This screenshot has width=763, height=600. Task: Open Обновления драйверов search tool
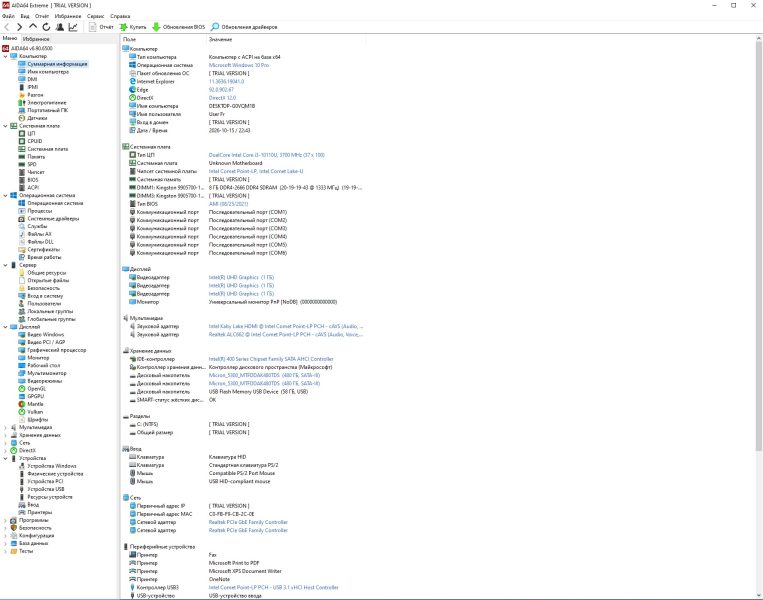click(x=244, y=27)
